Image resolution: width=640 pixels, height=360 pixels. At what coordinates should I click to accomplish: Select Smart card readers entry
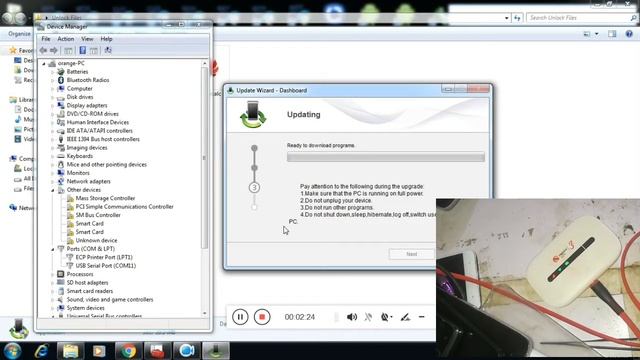[89, 291]
